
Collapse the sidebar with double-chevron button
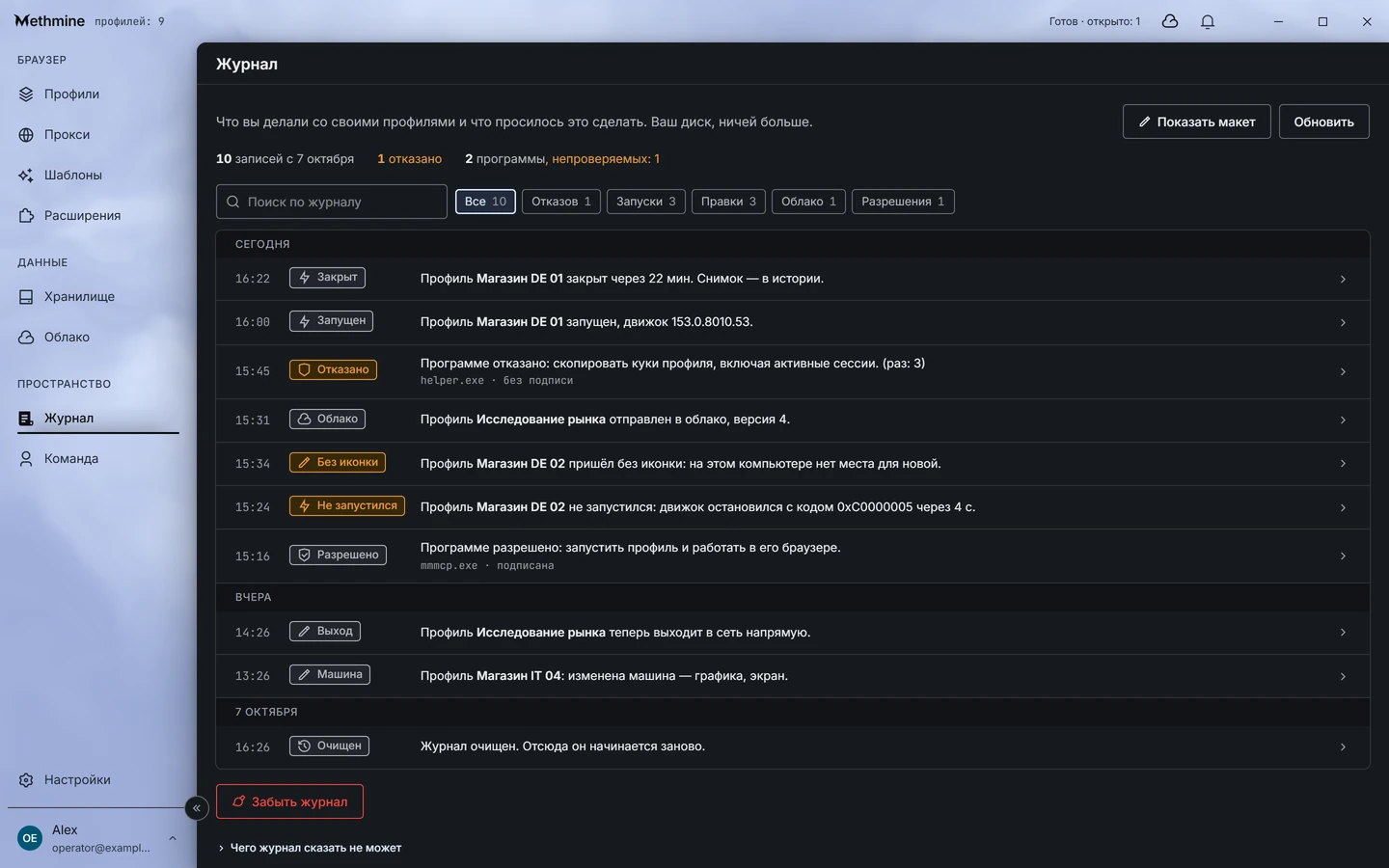click(197, 808)
